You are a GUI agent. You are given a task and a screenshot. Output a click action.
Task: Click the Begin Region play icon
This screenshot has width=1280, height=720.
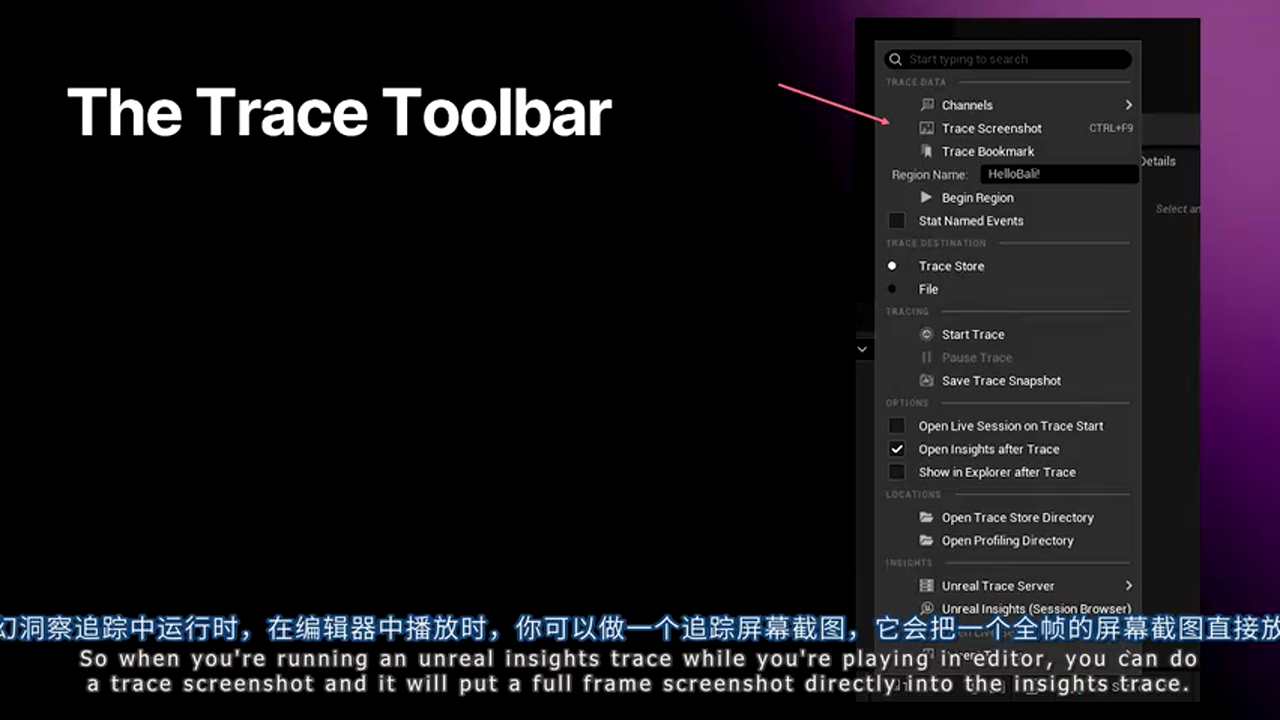[926, 197]
